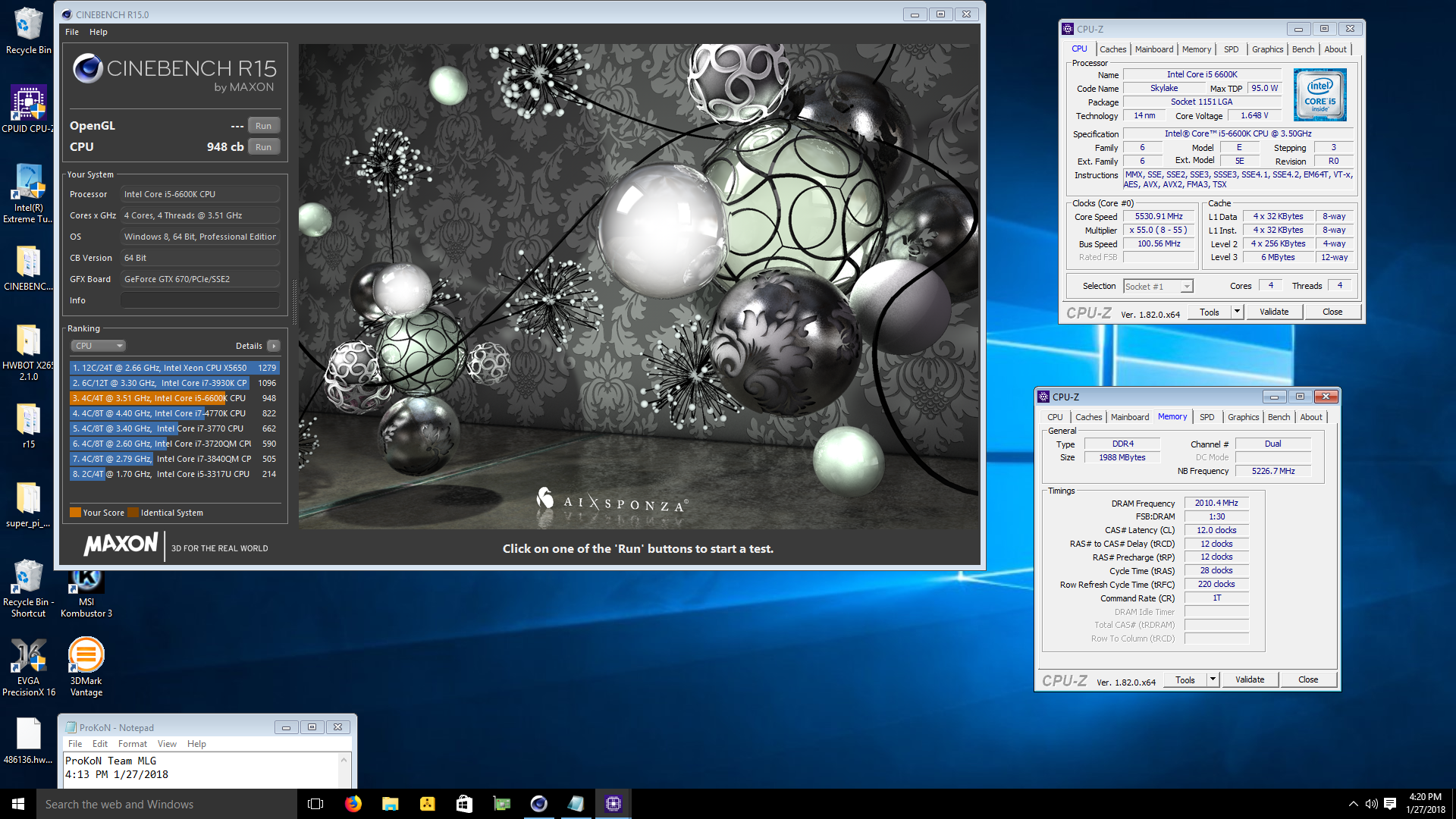This screenshot has height=819, width=1456.
Task: Open Notepad Edit menu
Action: pos(100,744)
